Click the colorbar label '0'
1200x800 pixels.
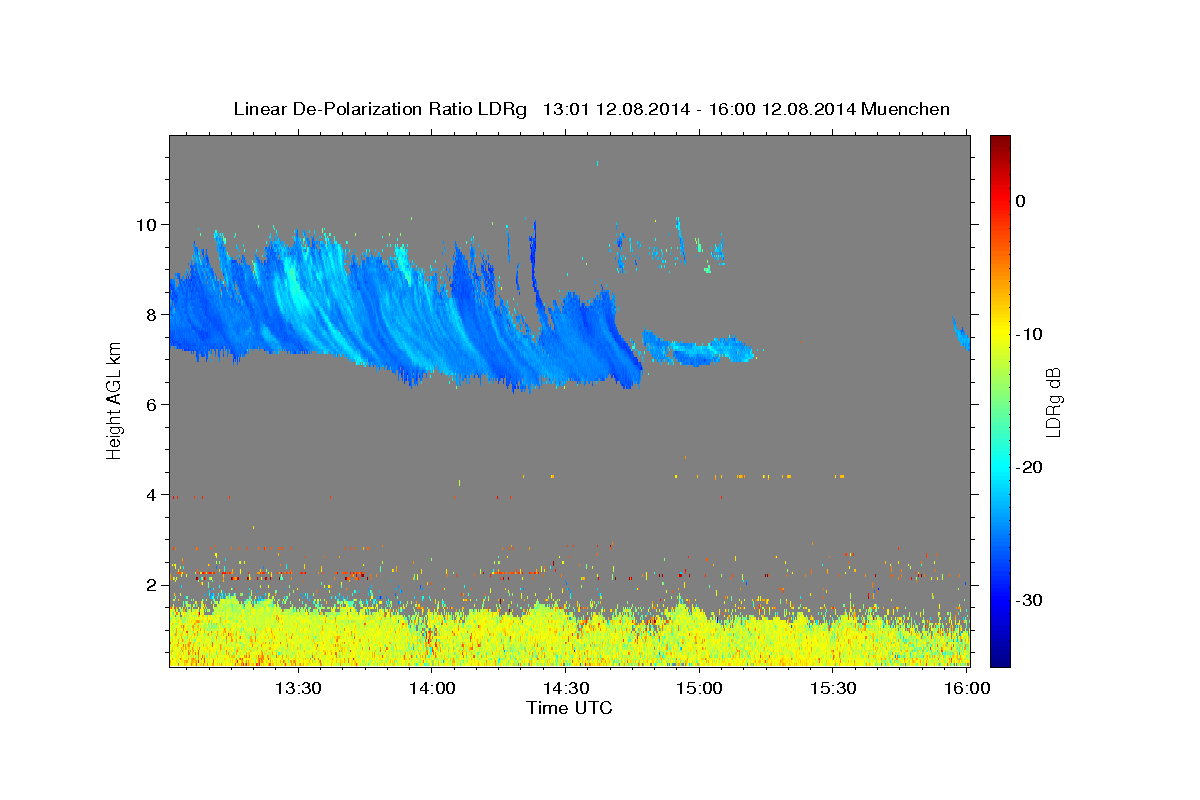pyautogui.click(x=1020, y=201)
